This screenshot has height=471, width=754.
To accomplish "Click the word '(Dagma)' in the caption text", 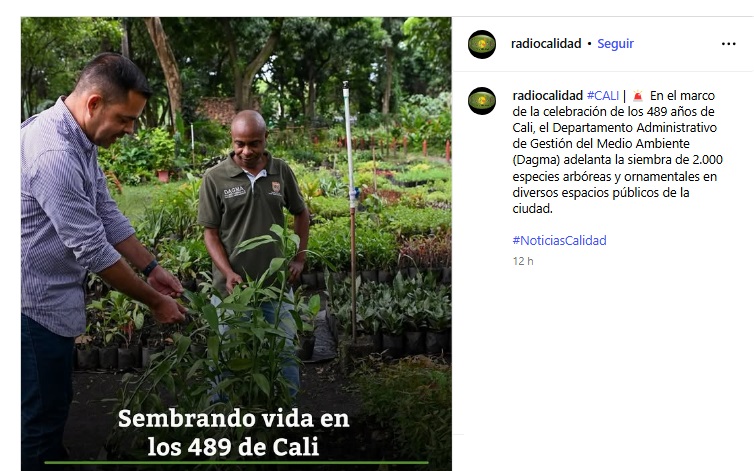I will [x=536, y=160].
